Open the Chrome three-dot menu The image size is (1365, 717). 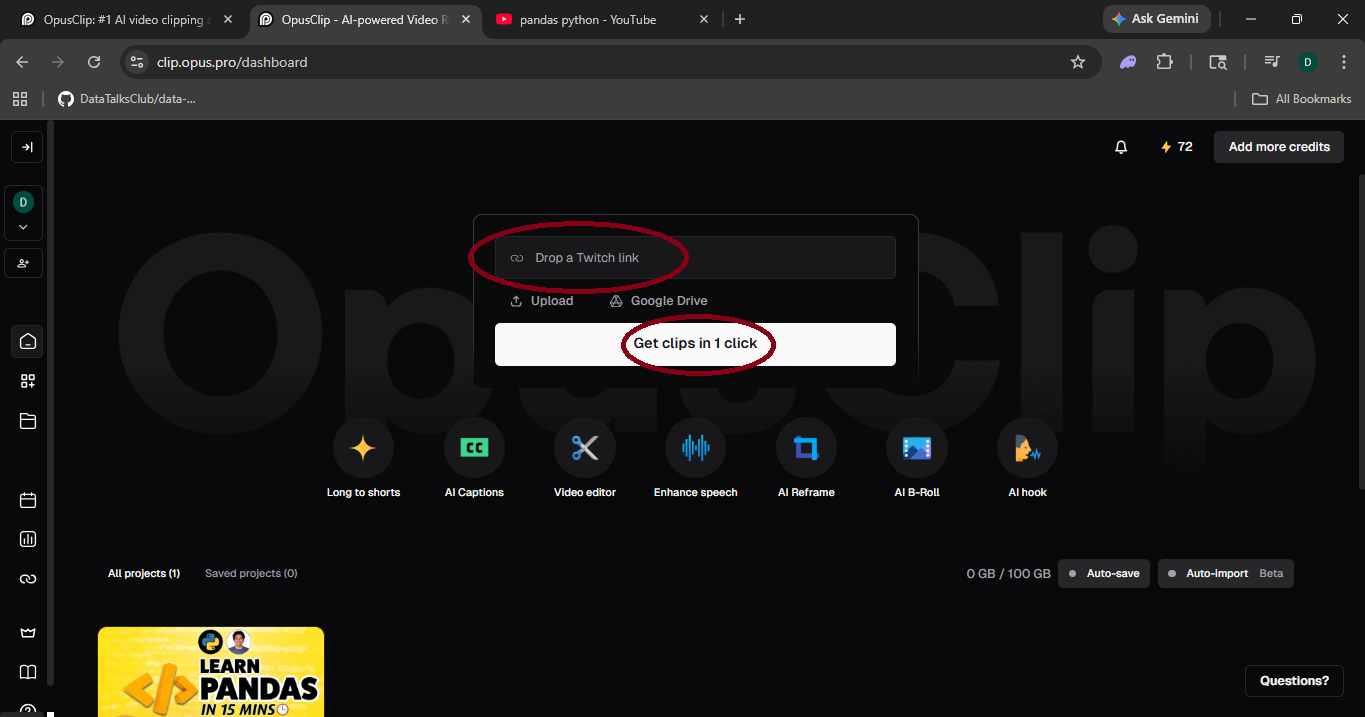(1343, 62)
